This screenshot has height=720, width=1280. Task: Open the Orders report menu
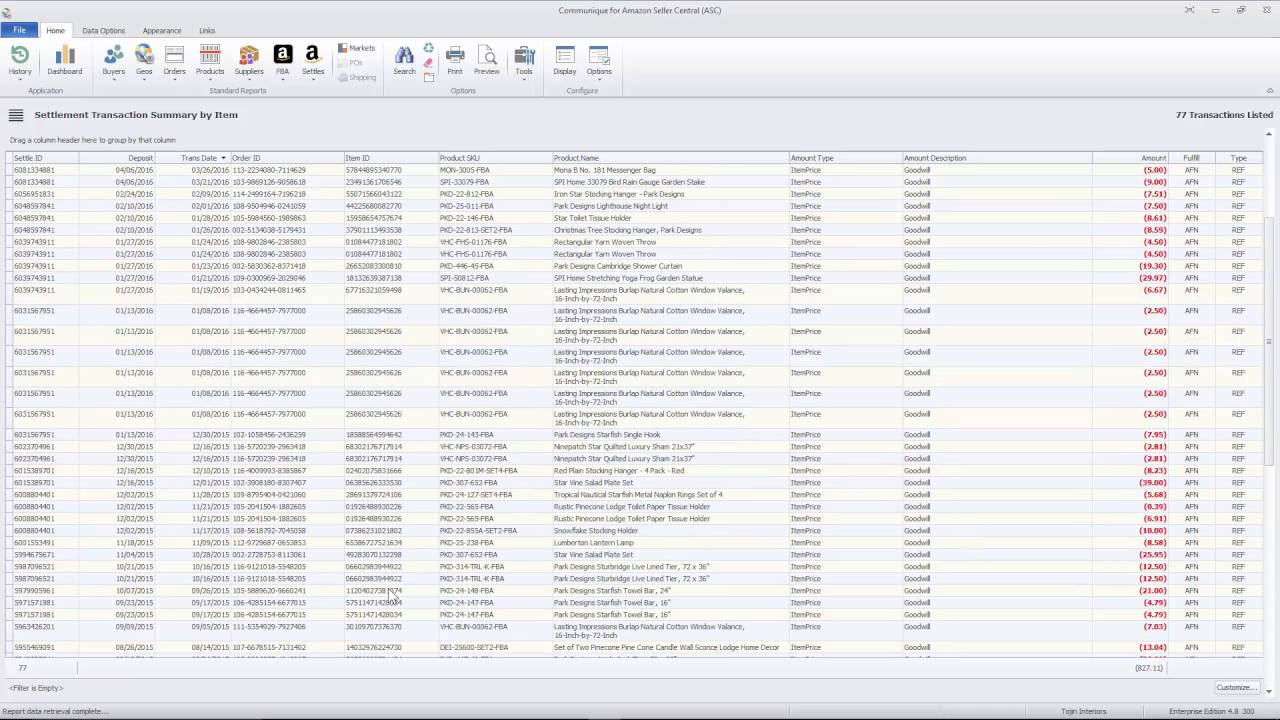[174, 60]
